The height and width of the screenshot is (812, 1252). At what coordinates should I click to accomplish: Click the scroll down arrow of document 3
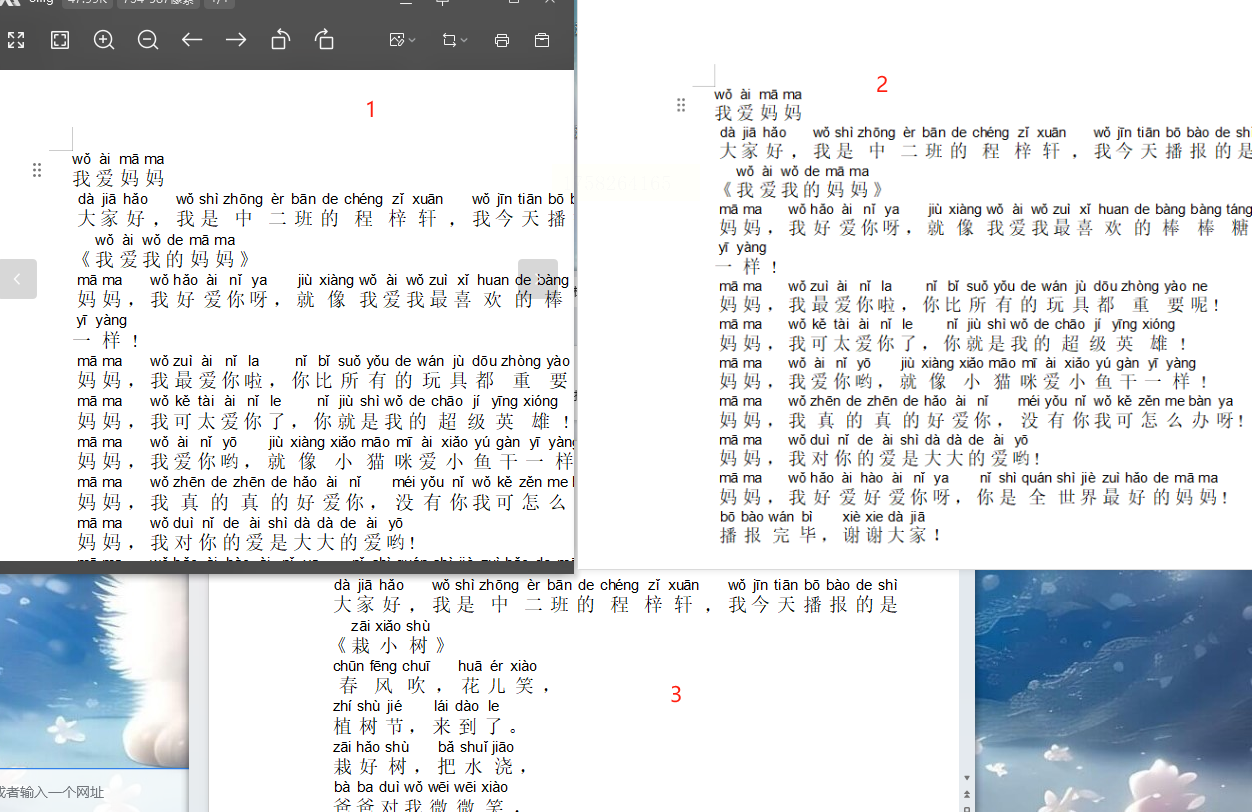point(966,777)
